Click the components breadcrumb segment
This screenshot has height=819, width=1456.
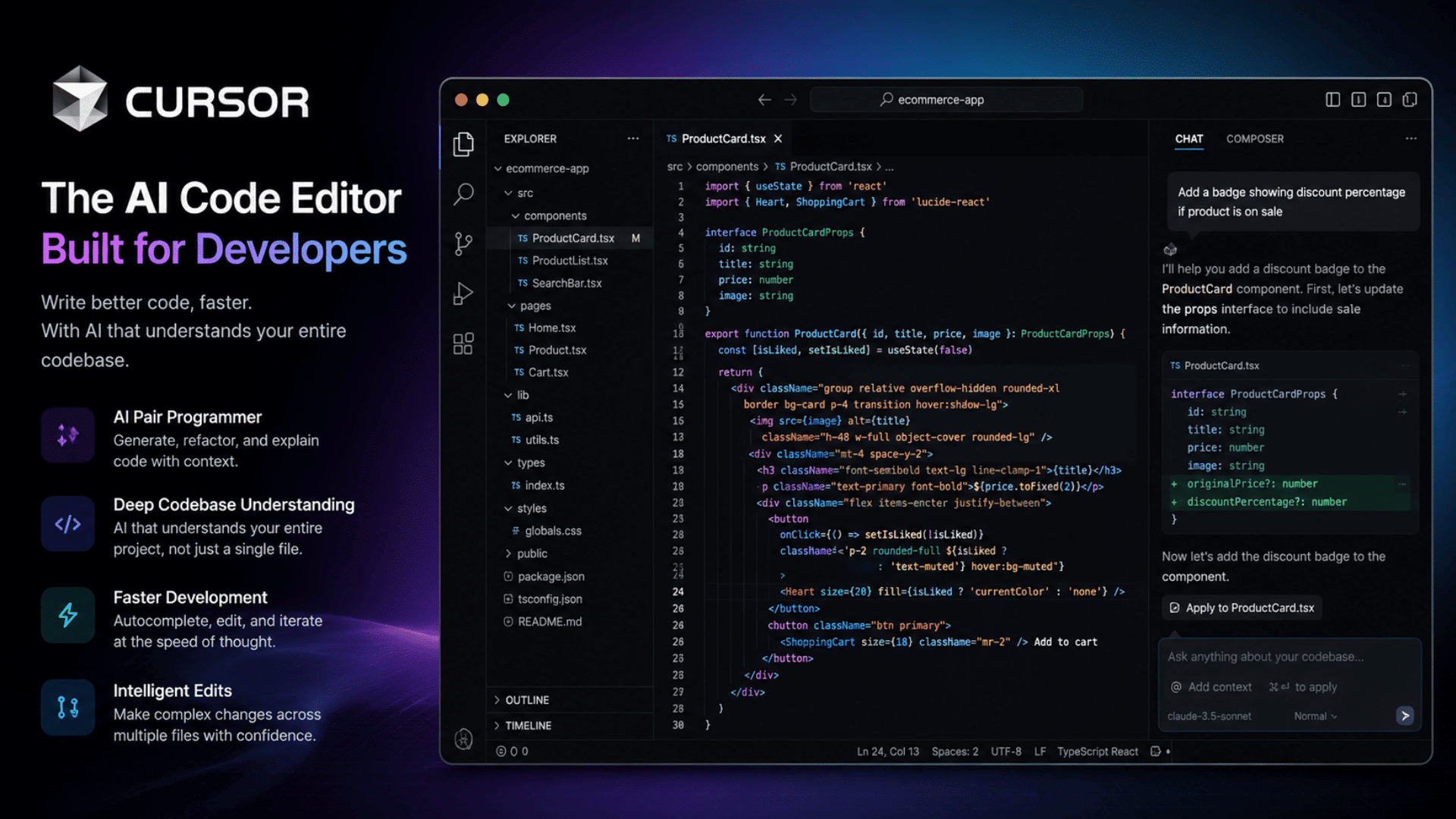pos(727,167)
